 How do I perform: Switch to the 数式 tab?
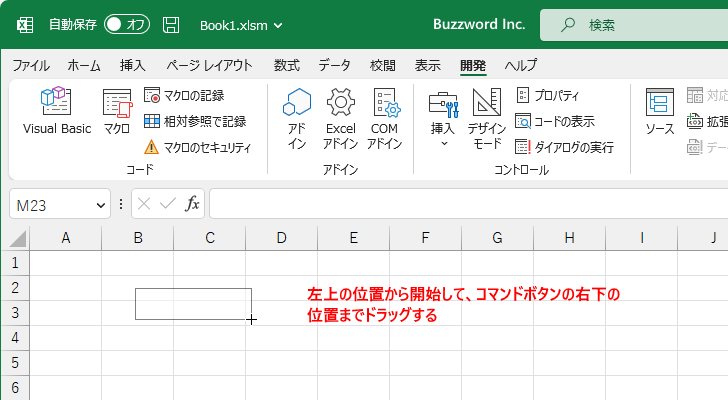286,65
